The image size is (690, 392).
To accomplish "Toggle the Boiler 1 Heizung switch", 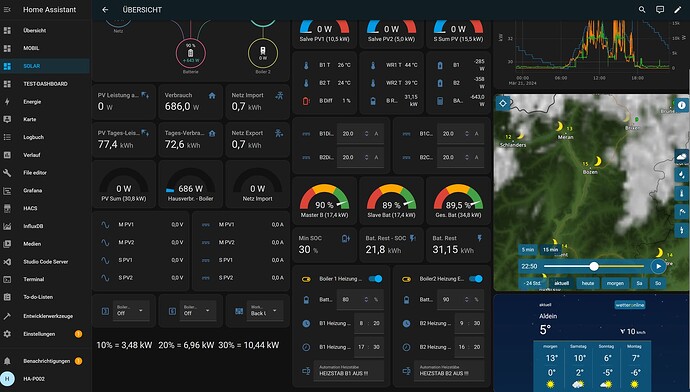I will point(375,278).
